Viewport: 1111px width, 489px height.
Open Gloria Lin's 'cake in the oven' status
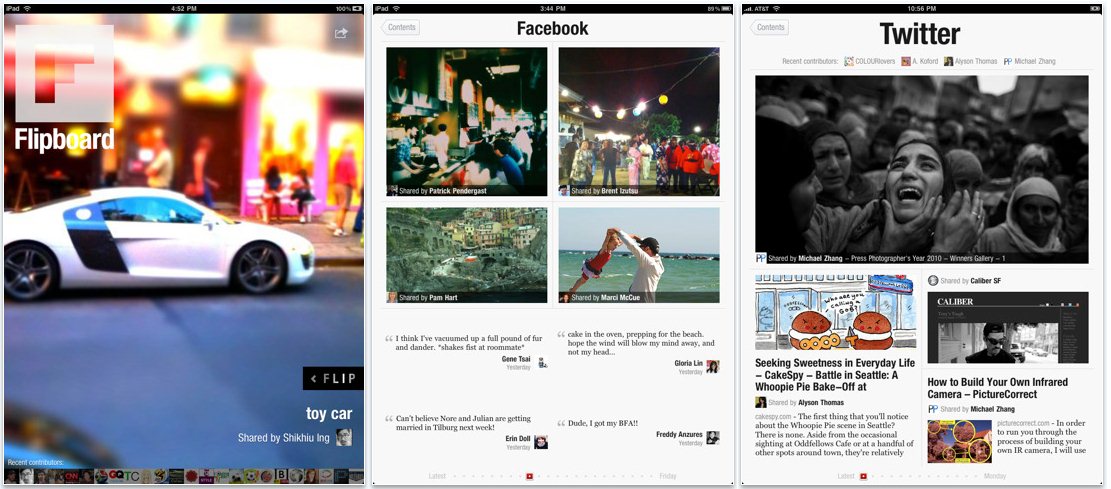coord(641,342)
